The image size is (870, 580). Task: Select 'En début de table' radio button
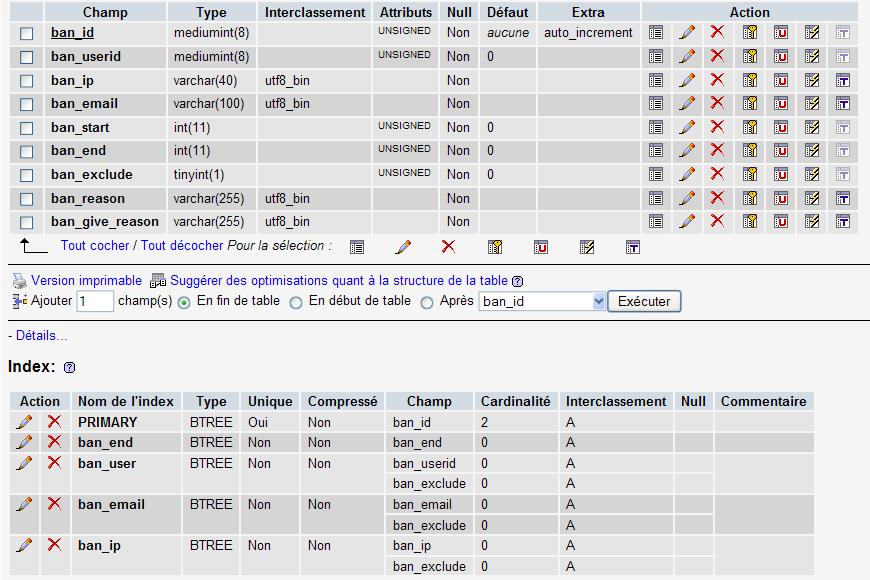coord(296,302)
